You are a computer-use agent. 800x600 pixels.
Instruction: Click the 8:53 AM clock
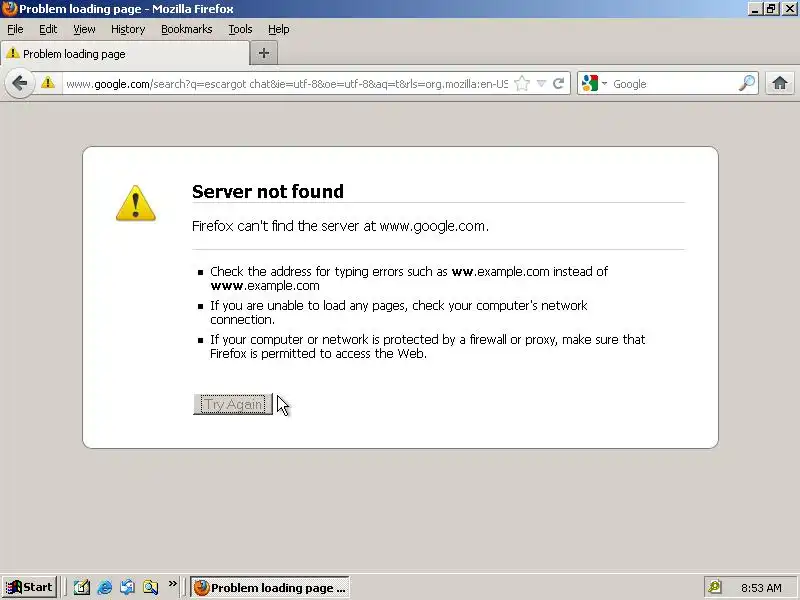[761, 588]
